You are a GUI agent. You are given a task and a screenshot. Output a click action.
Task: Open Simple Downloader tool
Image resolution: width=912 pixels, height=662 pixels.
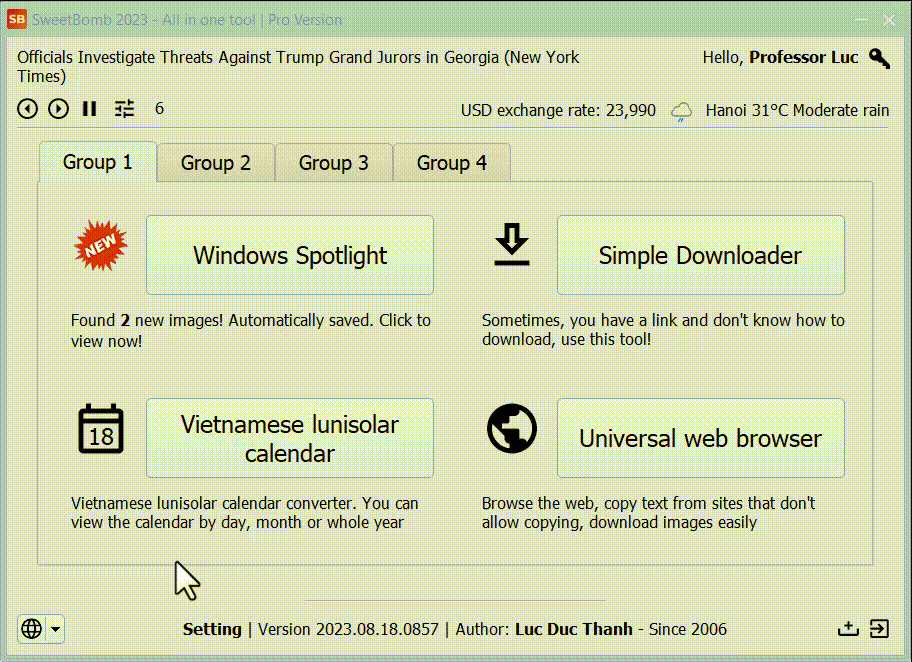point(700,255)
